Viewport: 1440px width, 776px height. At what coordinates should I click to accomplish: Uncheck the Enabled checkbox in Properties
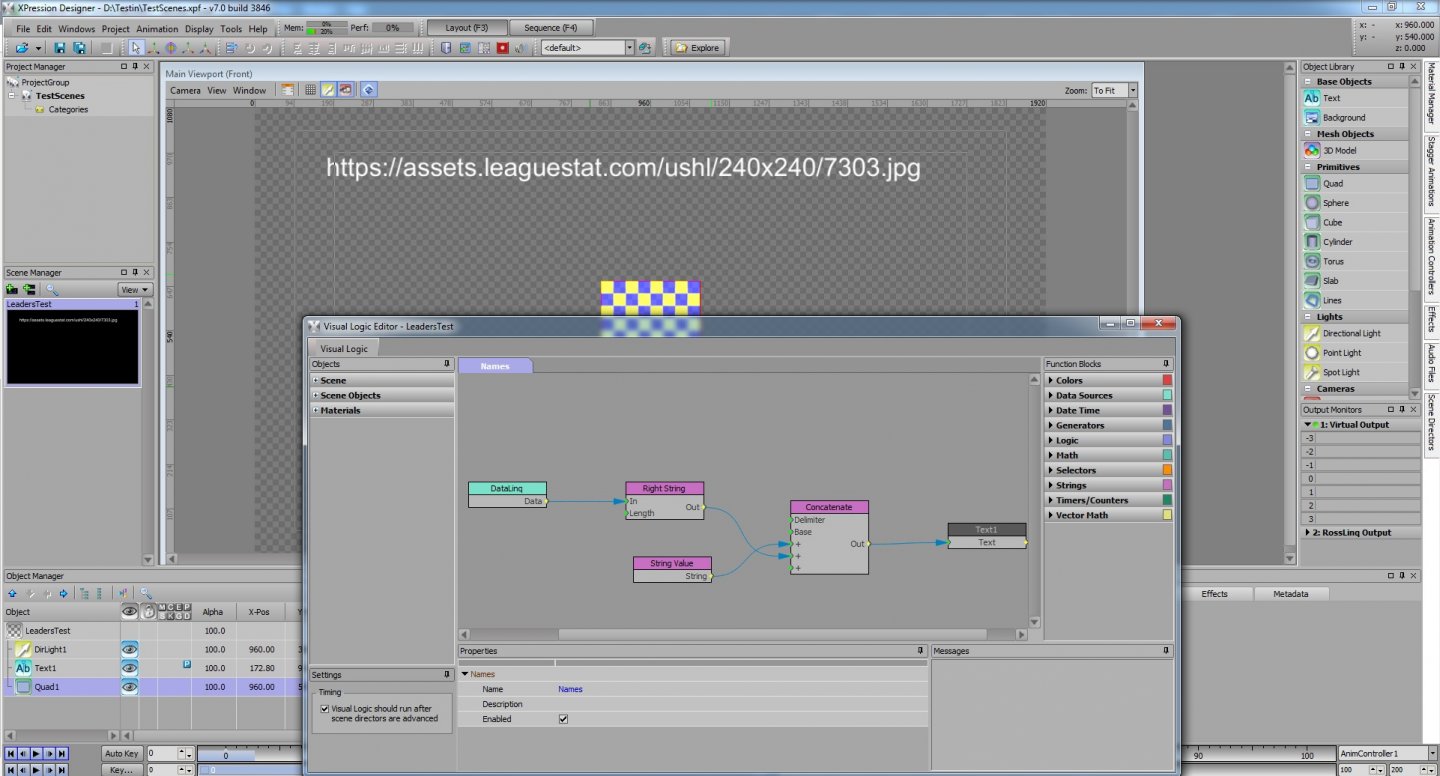[563, 719]
